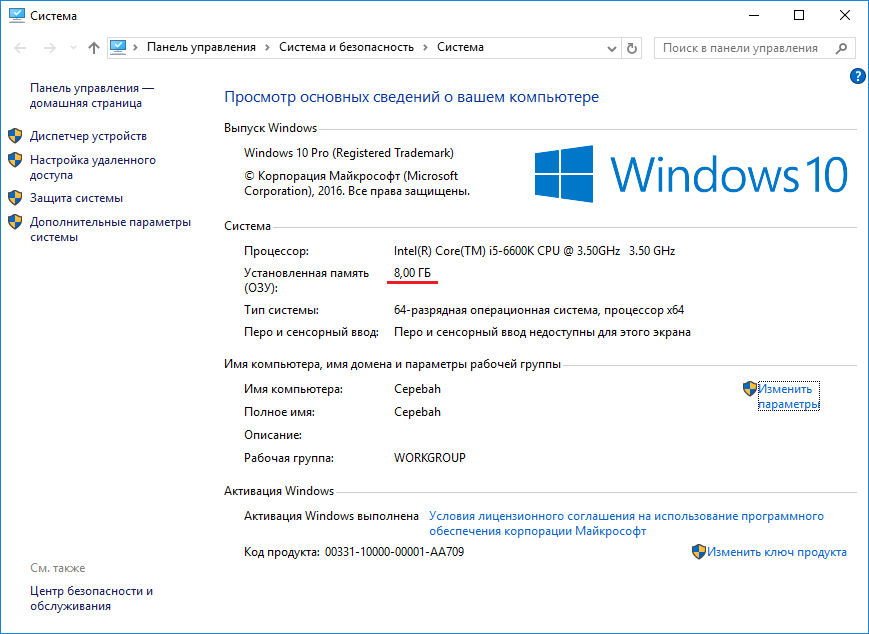This screenshot has height=634, width=869.
Task: Click product code '00331-10000-00001-AA709'
Action: click(394, 552)
